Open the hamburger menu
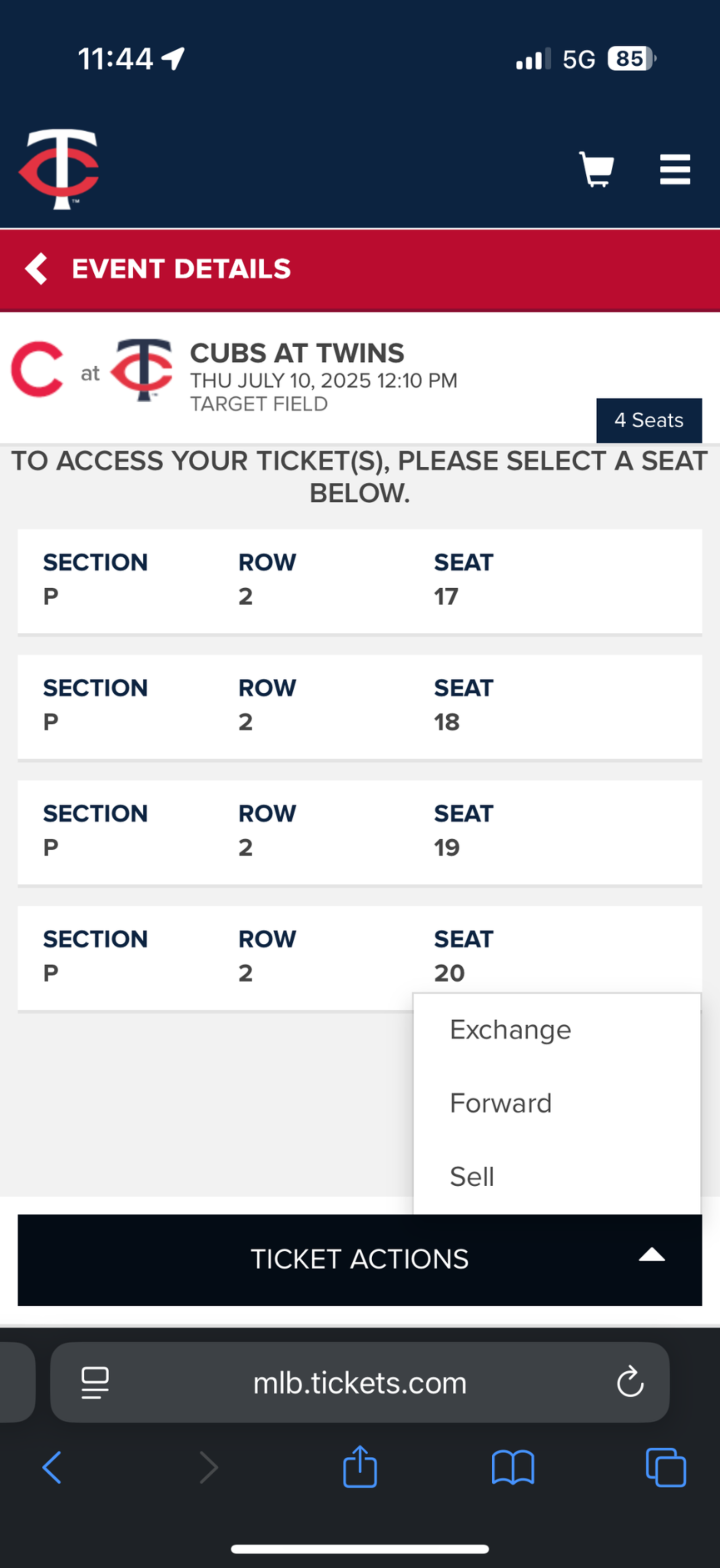 (x=675, y=168)
